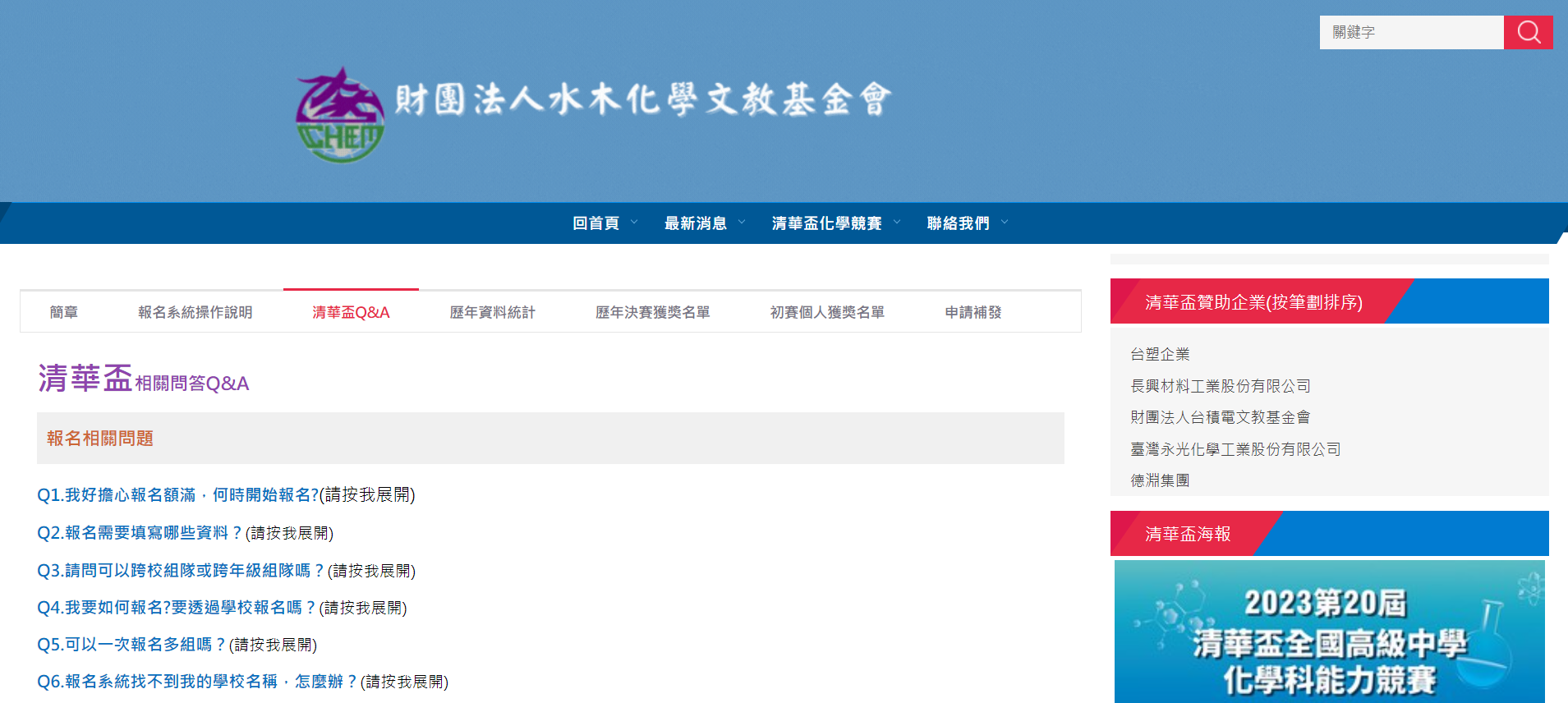Expand chevron next to 聯絡我們

click(1005, 222)
